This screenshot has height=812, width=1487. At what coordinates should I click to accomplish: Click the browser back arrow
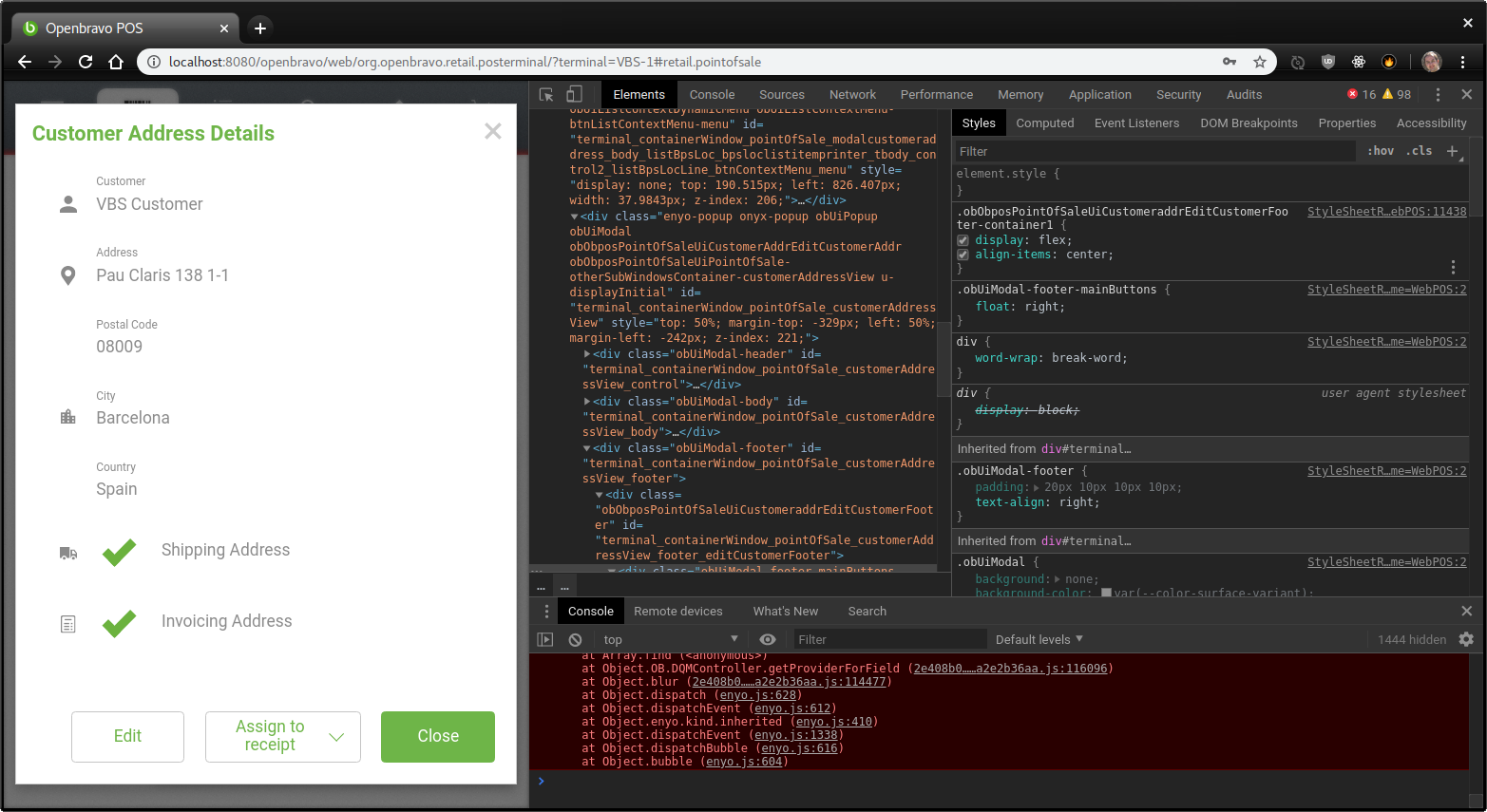tap(25, 62)
